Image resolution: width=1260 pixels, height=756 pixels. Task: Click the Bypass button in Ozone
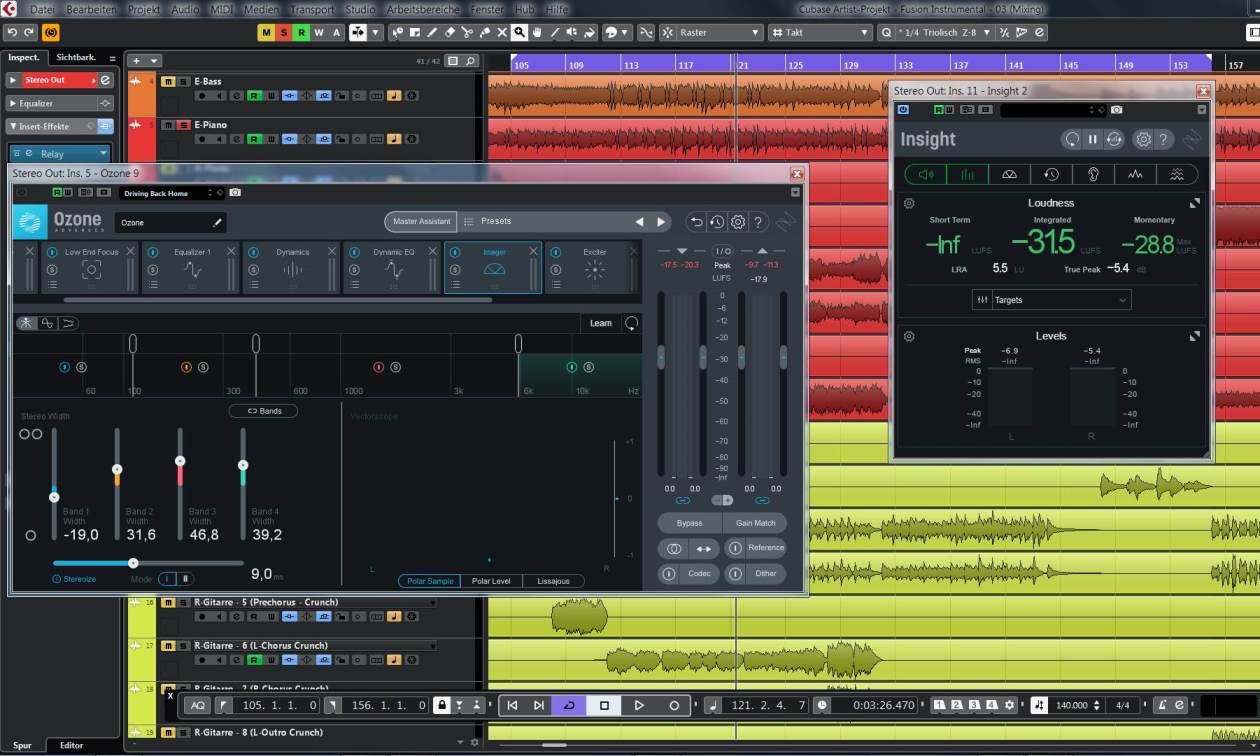(689, 523)
